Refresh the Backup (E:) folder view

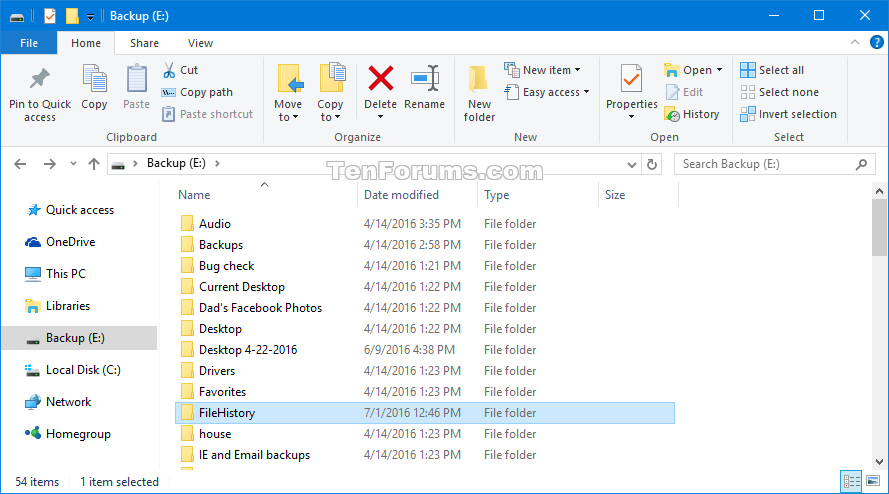[652, 164]
